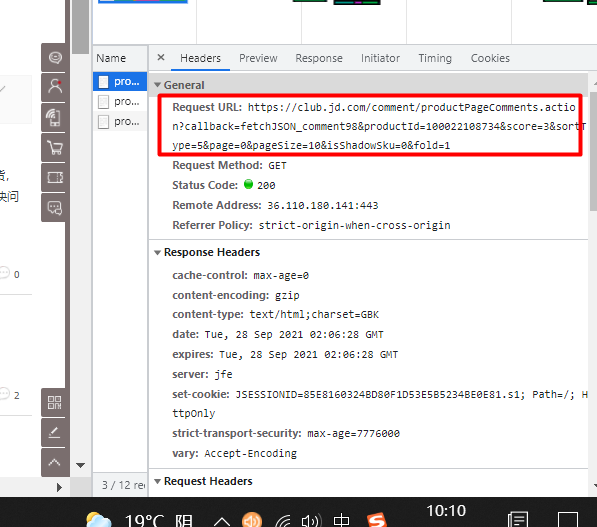Click the comment reply icon showing 2
This screenshot has height=527, width=597.
[x=5, y=394]
